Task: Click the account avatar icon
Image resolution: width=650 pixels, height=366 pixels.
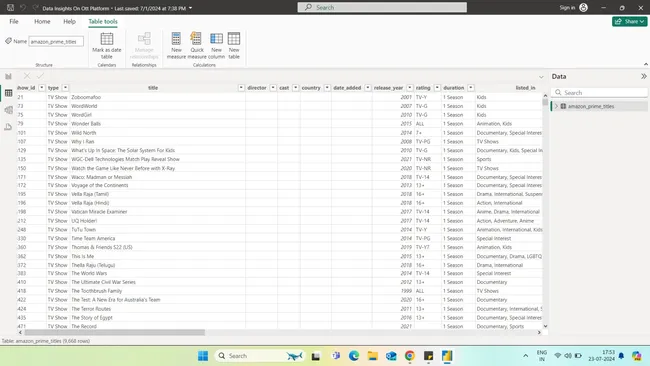Action: pyautogui.click(x=583, y=7)
